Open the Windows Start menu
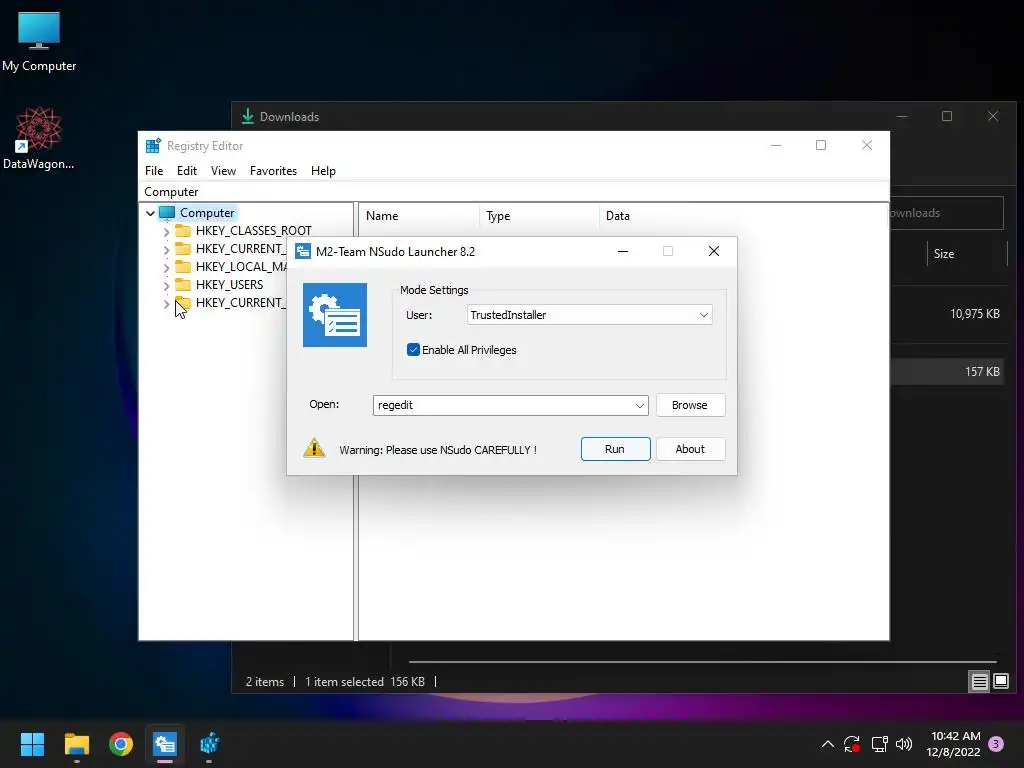Viewport: 1024px width, 768px height. pos(32,744)
